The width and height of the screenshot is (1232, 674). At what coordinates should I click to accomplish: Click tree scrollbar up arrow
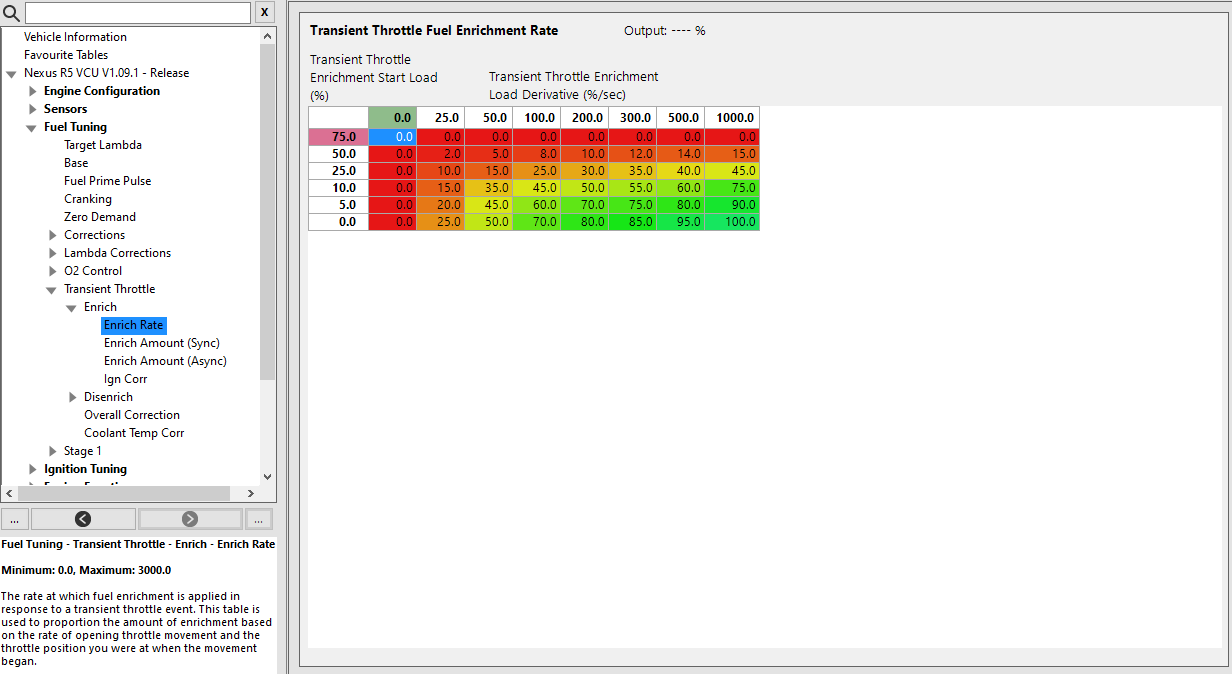267,36
